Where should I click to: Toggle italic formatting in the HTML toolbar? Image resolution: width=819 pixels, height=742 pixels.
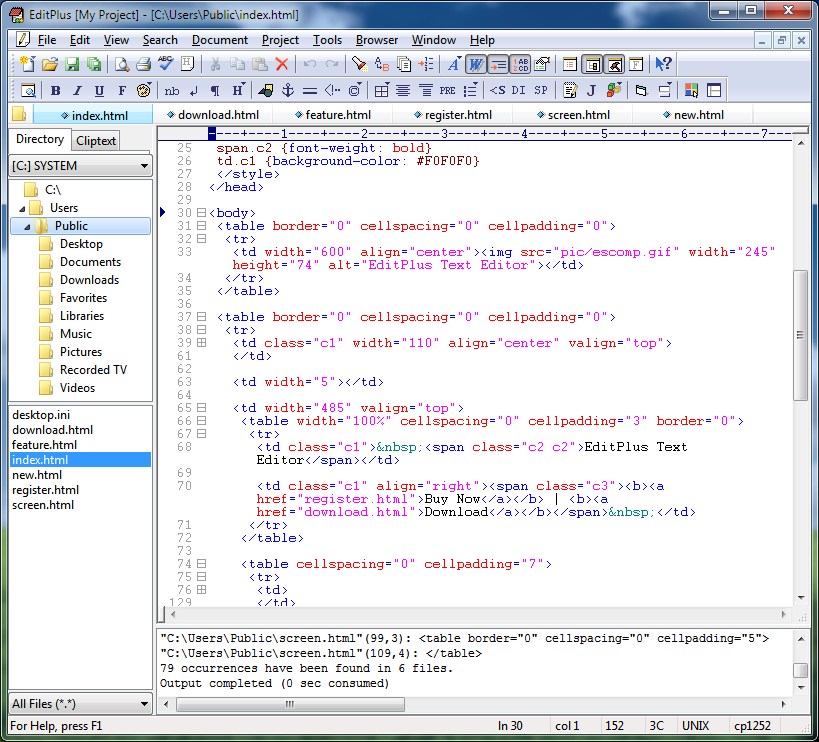point(77,90)
